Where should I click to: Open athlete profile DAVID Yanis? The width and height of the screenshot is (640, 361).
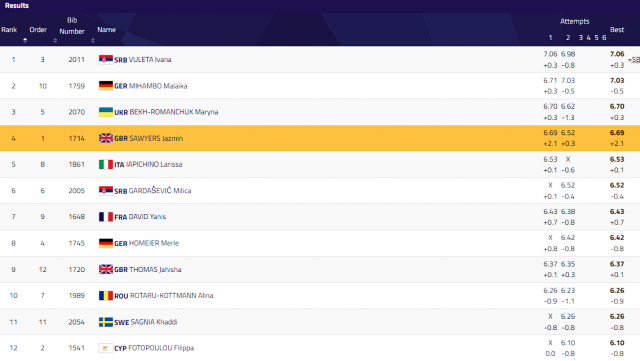(147, 216)
